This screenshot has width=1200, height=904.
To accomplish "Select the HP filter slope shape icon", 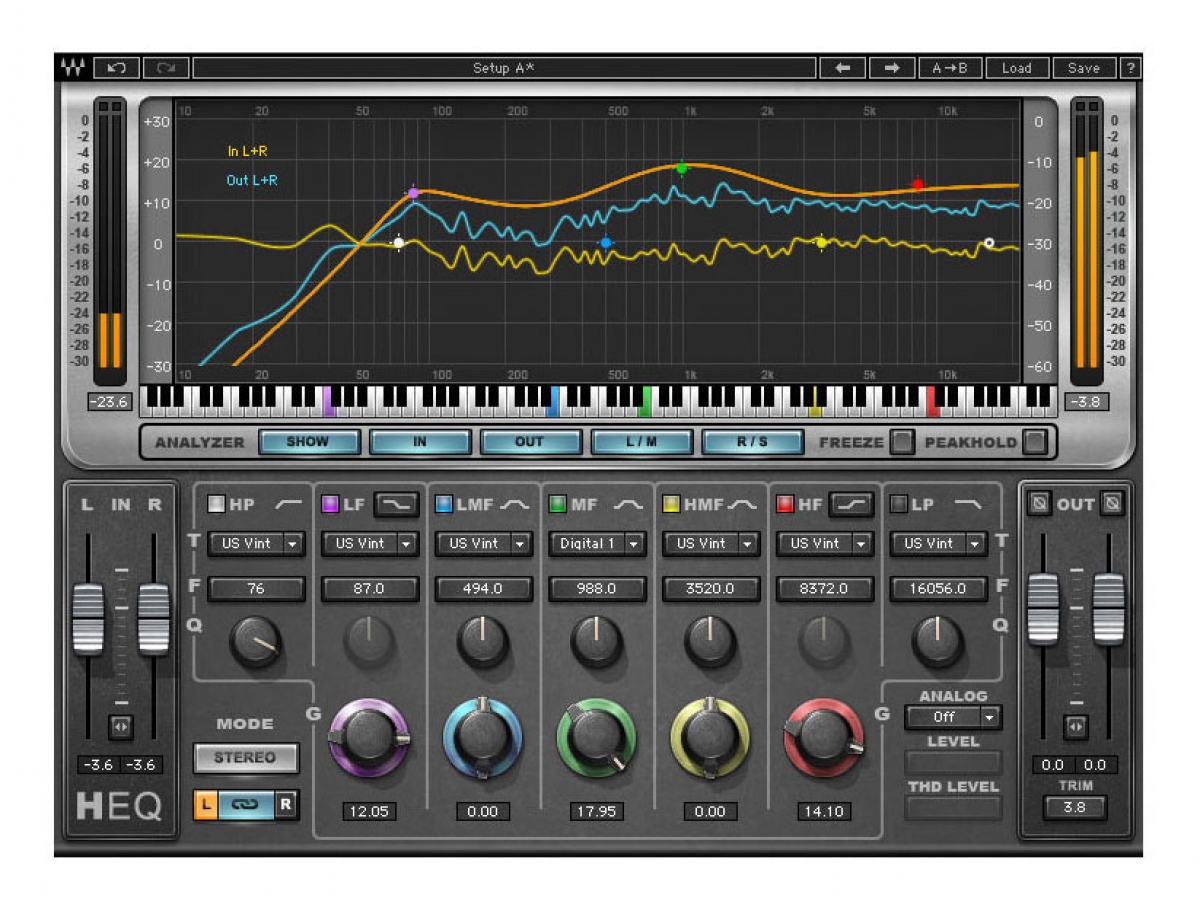I will pos(288,505).
